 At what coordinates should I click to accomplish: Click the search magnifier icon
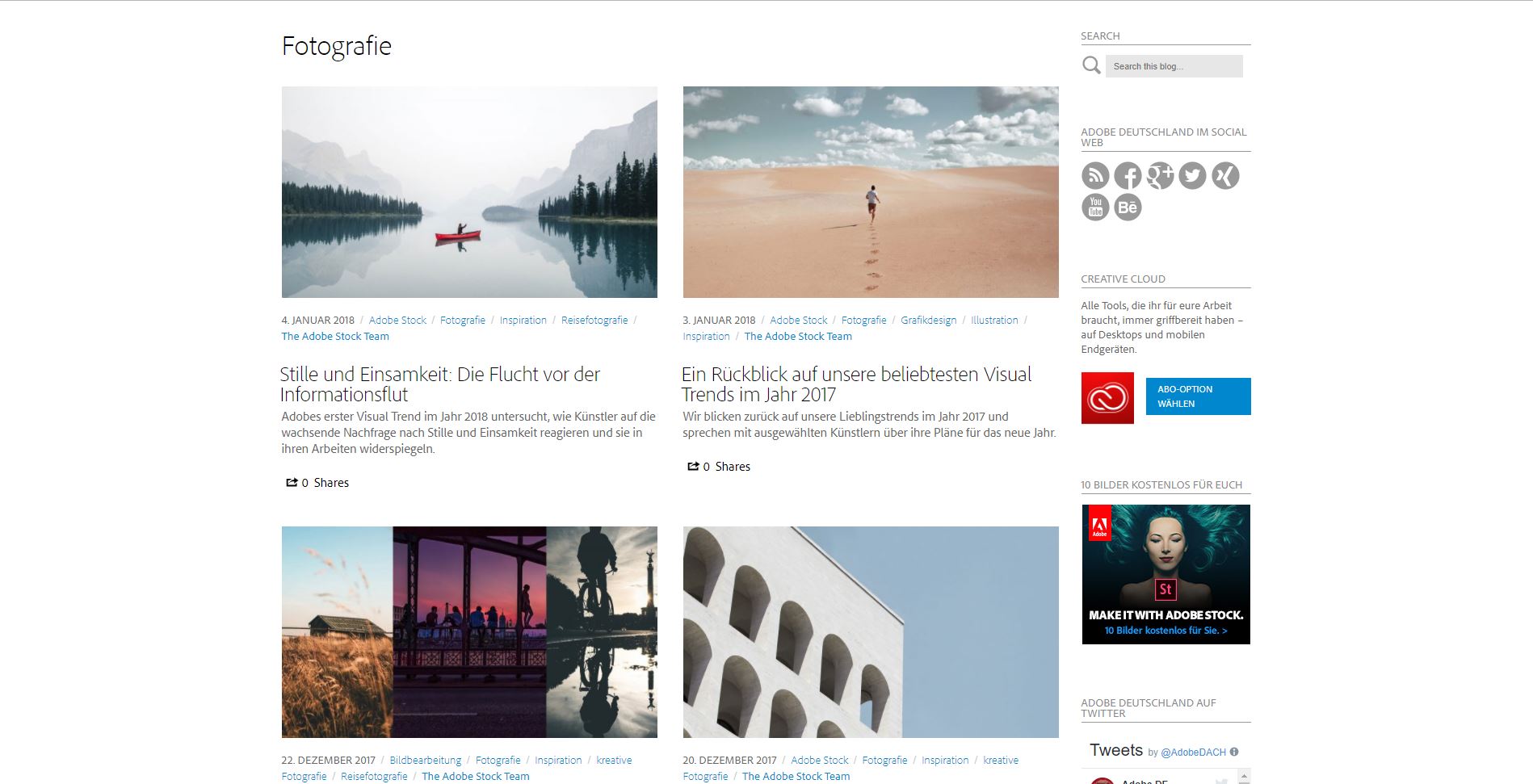pos(1091,65)
